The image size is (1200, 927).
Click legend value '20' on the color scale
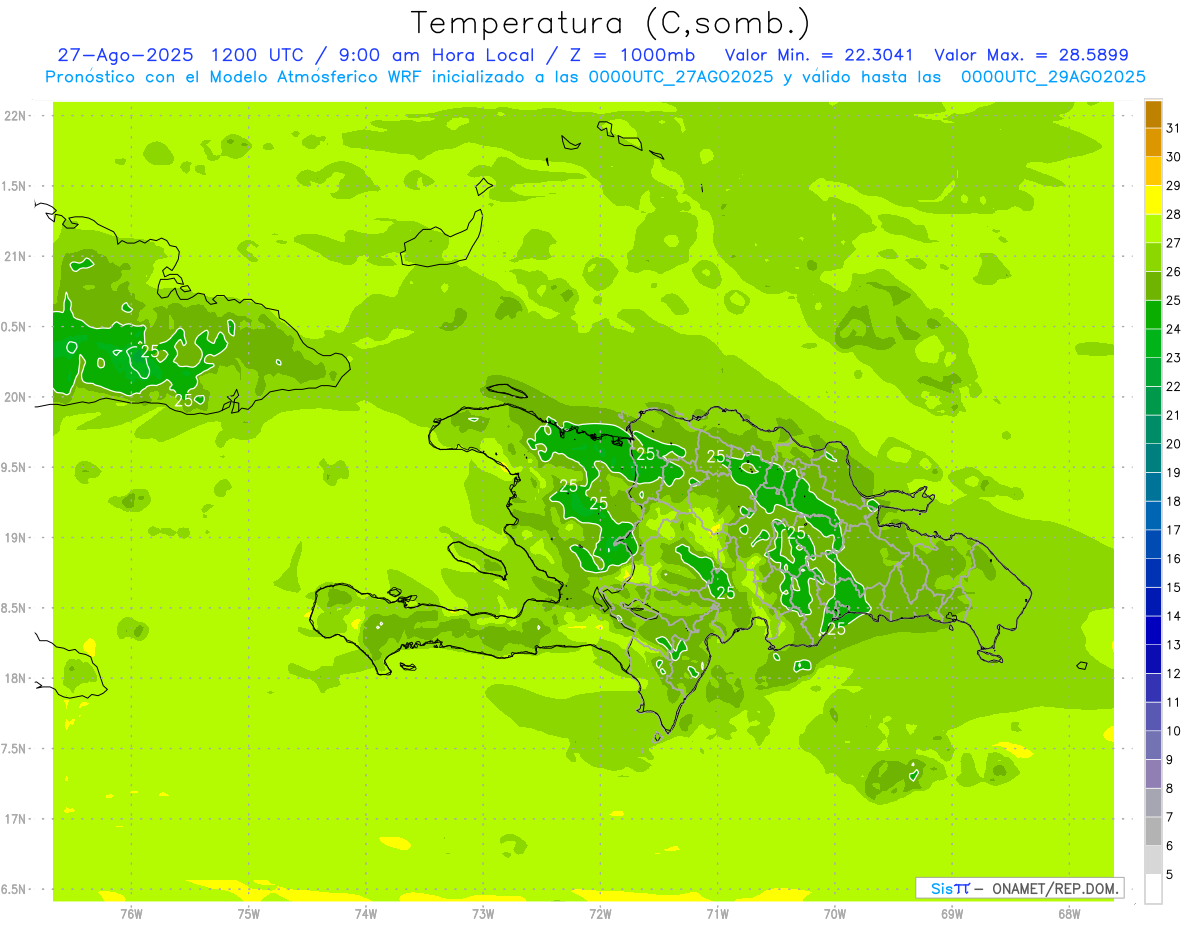pos(1174,444)
